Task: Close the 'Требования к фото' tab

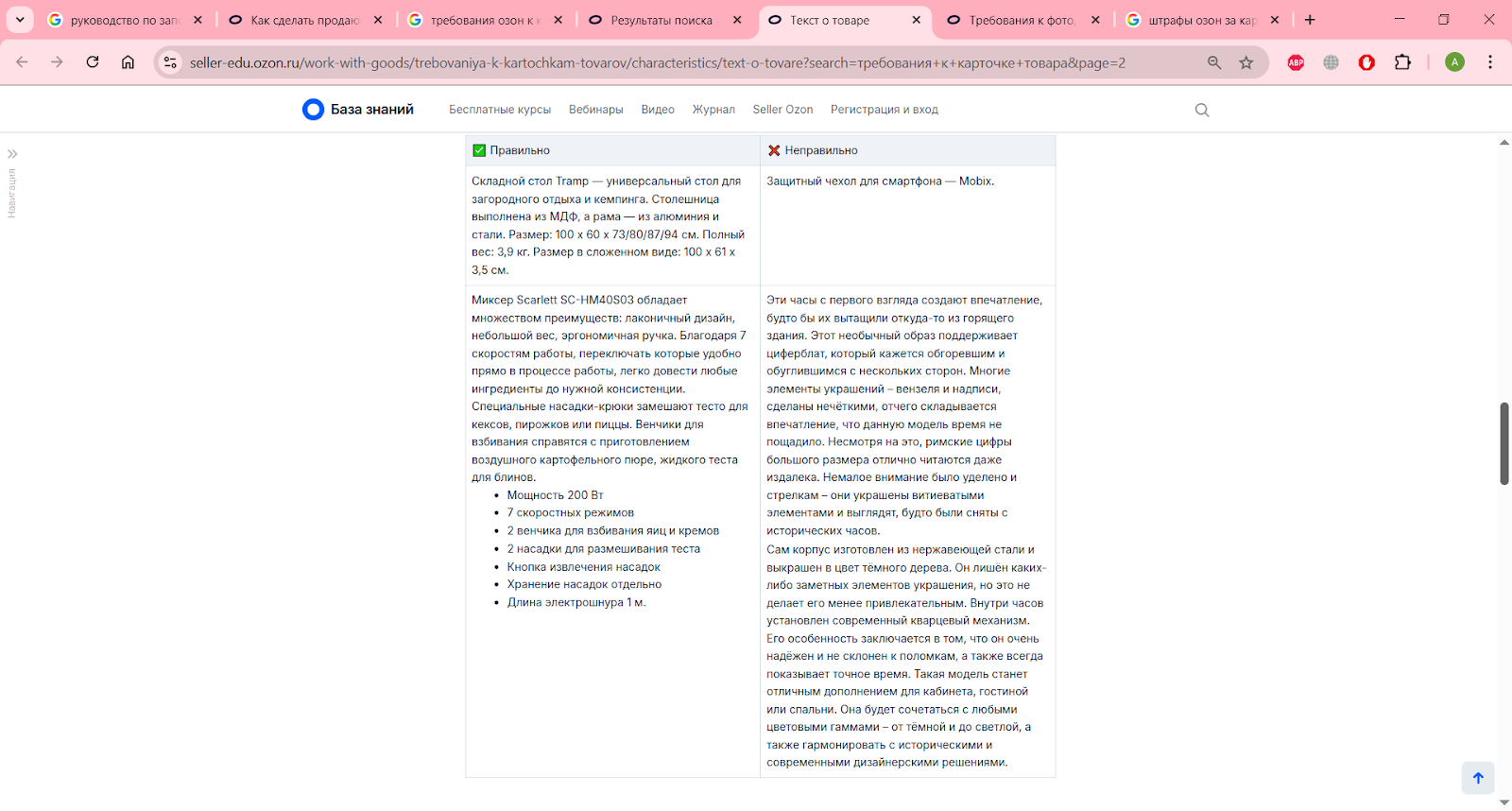Action: coord(1095,20)
